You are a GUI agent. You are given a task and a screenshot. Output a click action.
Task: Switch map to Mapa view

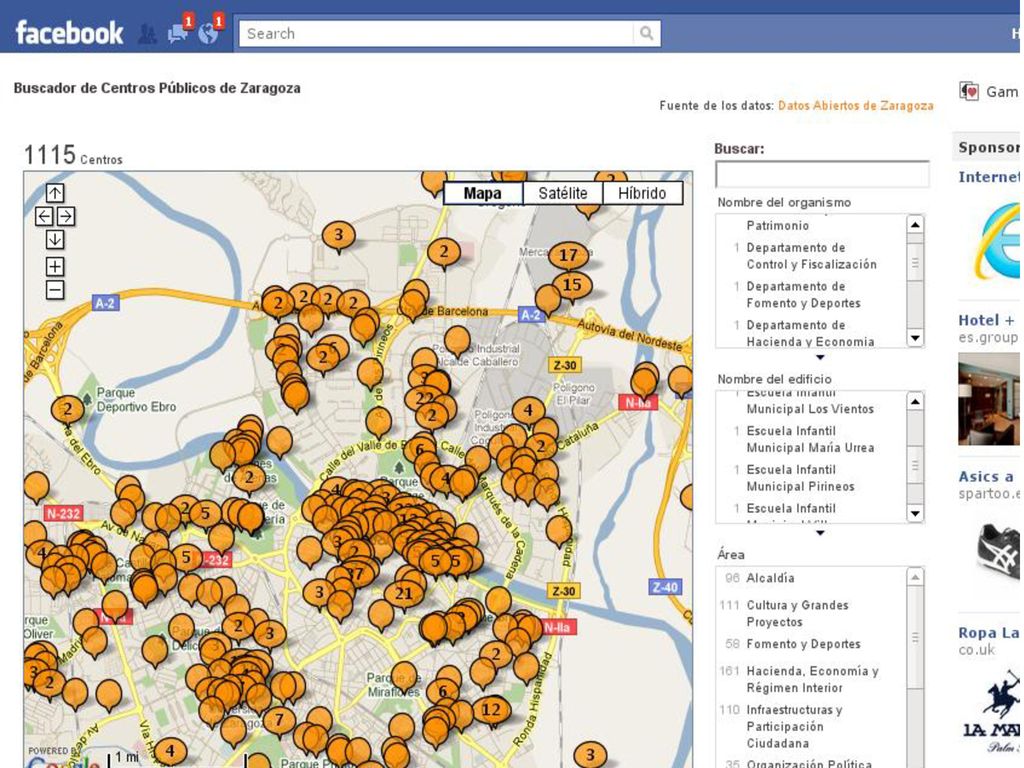483,193
